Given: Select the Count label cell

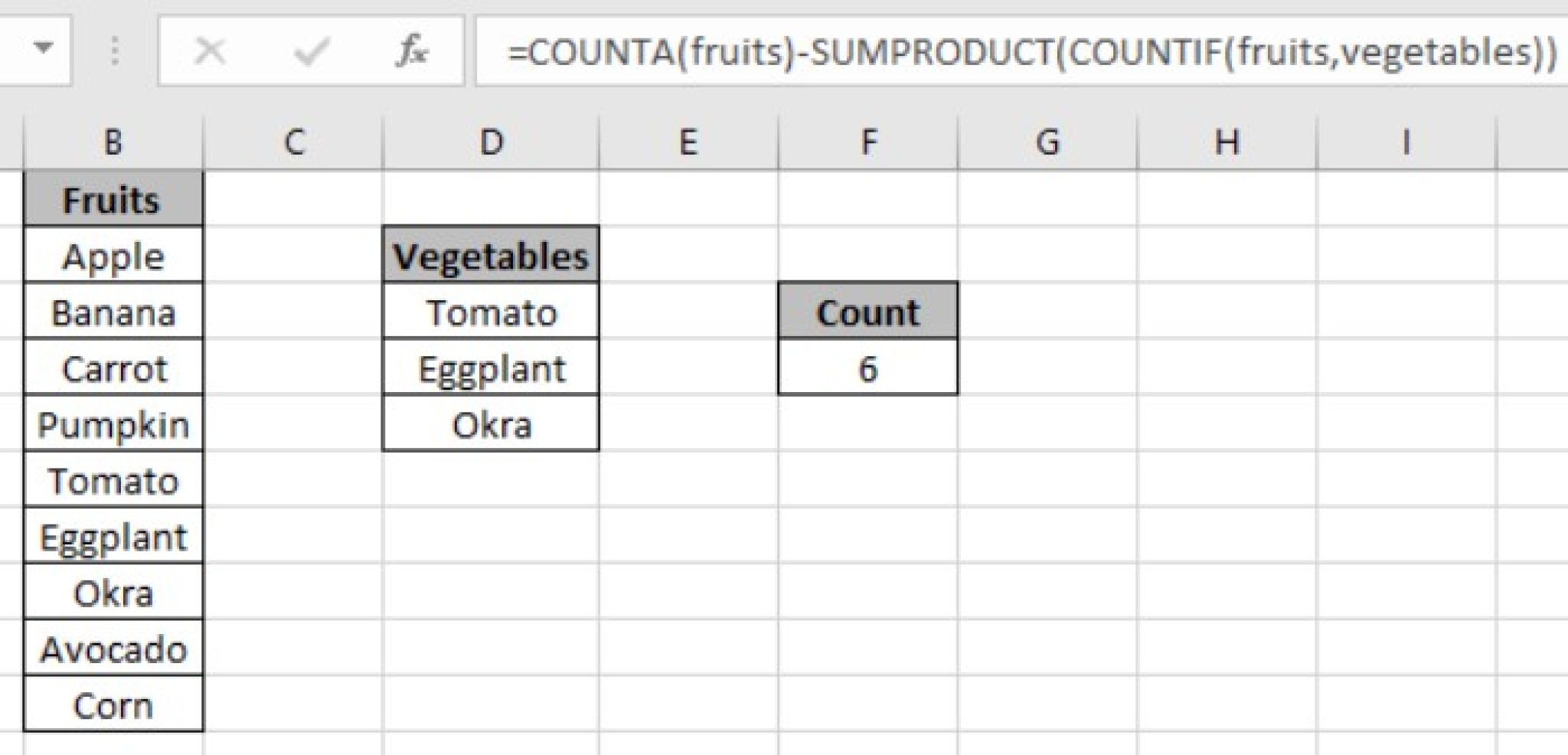Looking at the screenshot, I should click(x=866, y=312).
